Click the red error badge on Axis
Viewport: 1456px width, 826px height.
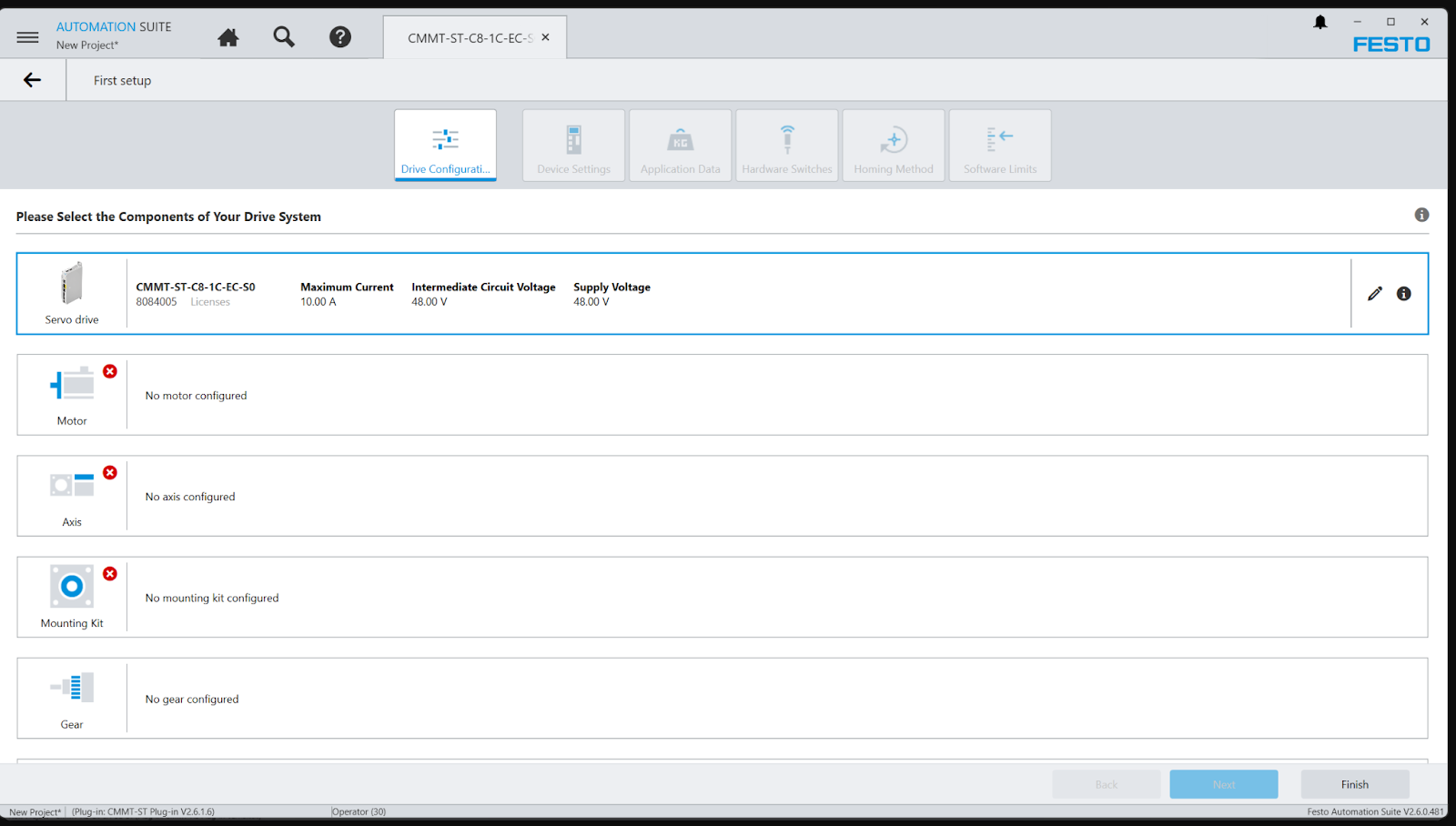pyautogui.click(x=110, y=472)
